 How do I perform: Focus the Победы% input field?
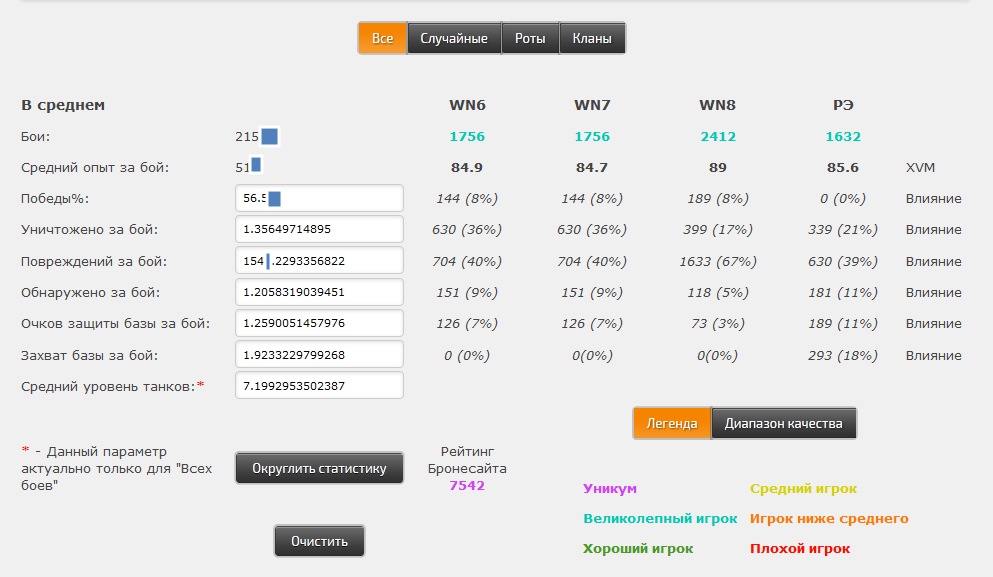tap(319, 198)
